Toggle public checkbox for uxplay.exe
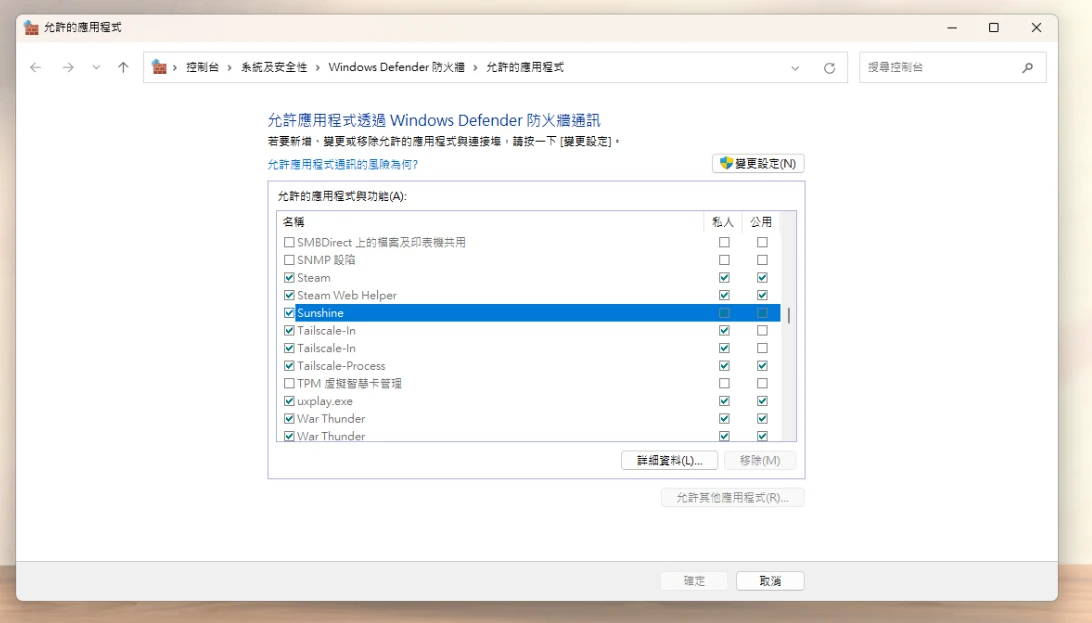 (762, 401)
